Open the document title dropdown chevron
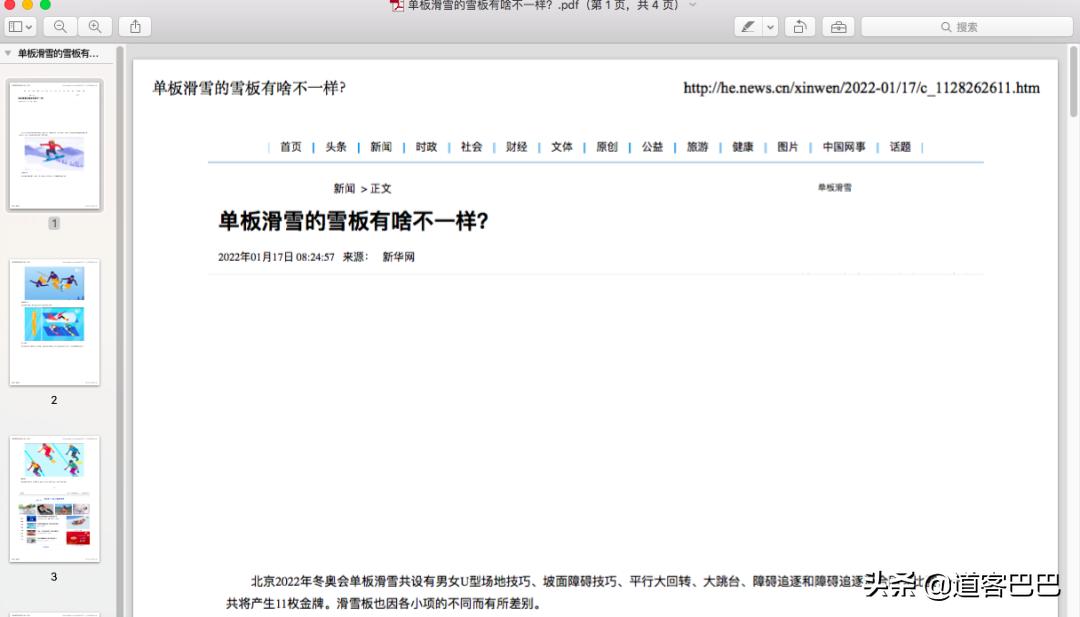Viewport: 1080px width, 617px height. click(x=694, y=6)
